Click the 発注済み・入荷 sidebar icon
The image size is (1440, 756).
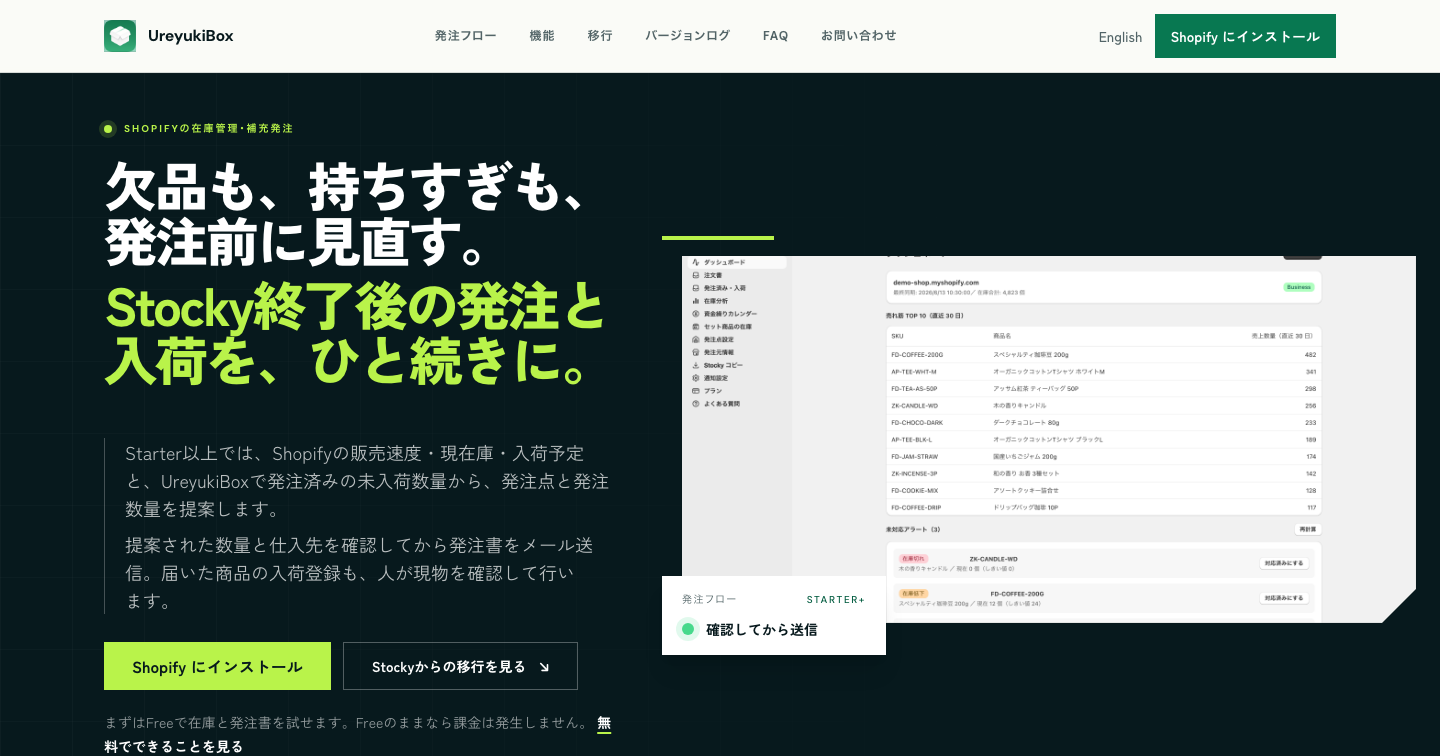pyautogui.click(x=695, y=288)
